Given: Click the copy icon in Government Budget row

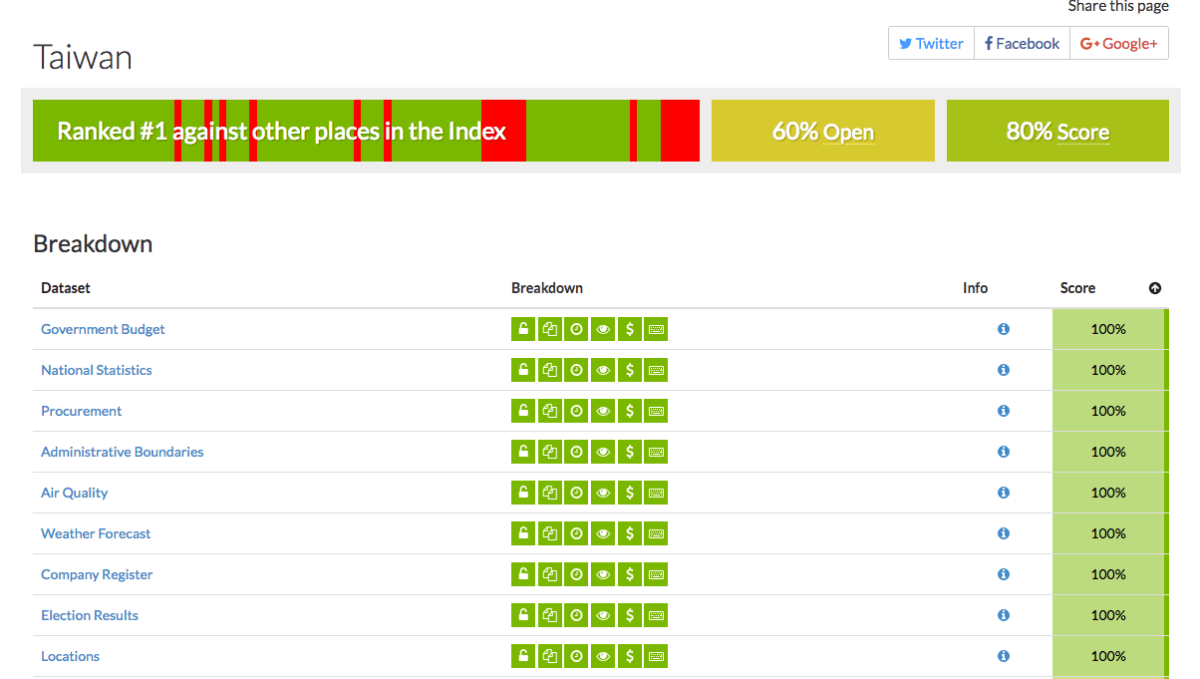Looking at the screenshot, I should pyautogui.click(x=549, y=329).
